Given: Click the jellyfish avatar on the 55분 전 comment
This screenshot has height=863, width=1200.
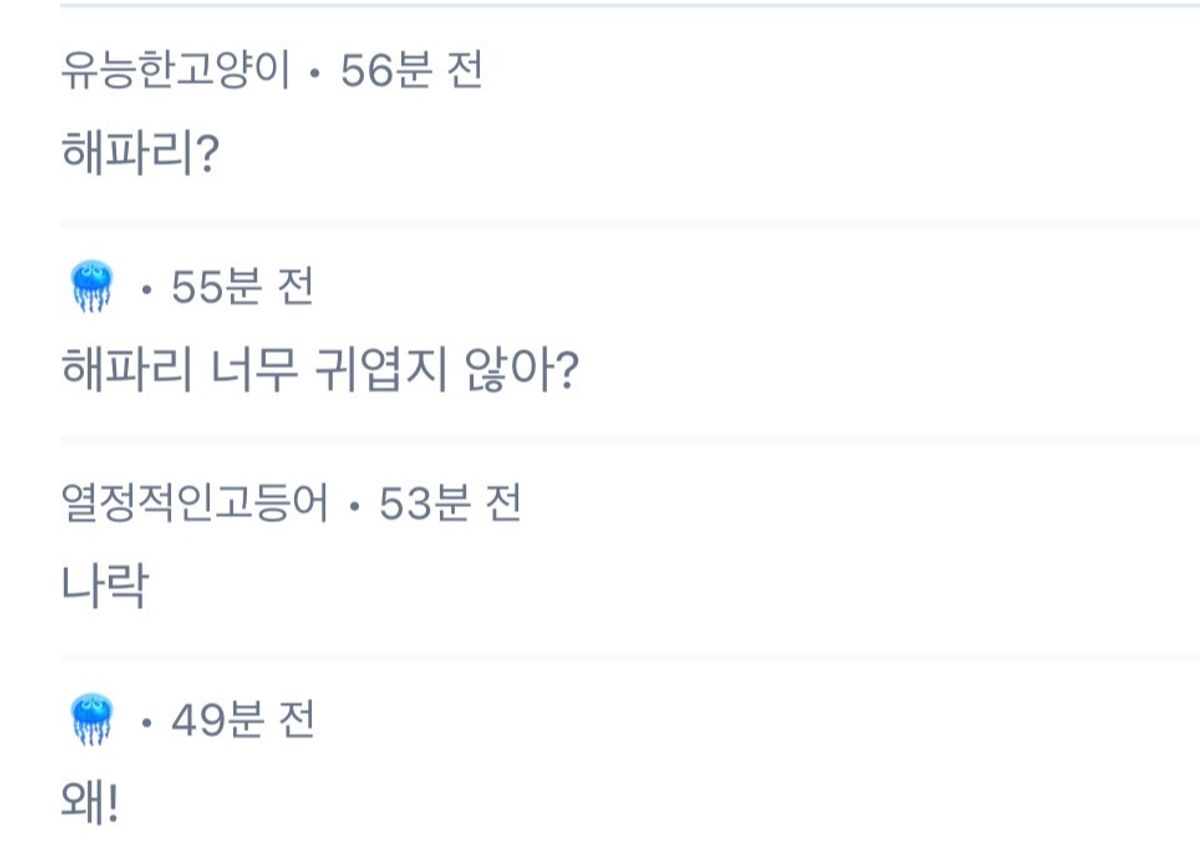Looking at the screenshot, I should [91, 288].
